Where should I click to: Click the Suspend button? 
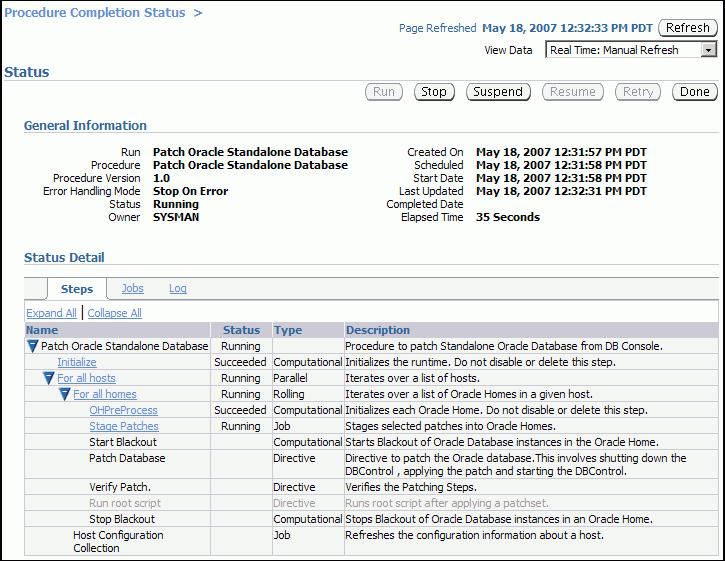[x=497, y=92]
